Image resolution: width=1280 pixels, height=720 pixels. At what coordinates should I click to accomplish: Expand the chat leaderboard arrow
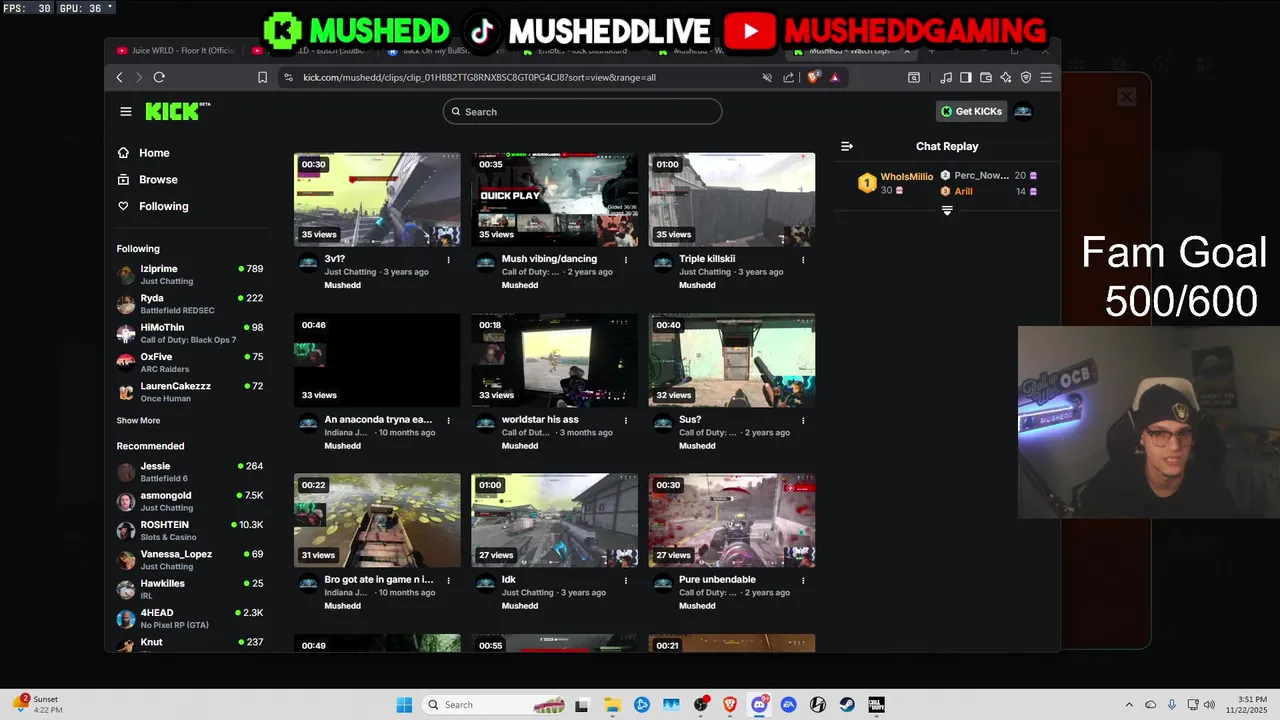click(947, 211)
